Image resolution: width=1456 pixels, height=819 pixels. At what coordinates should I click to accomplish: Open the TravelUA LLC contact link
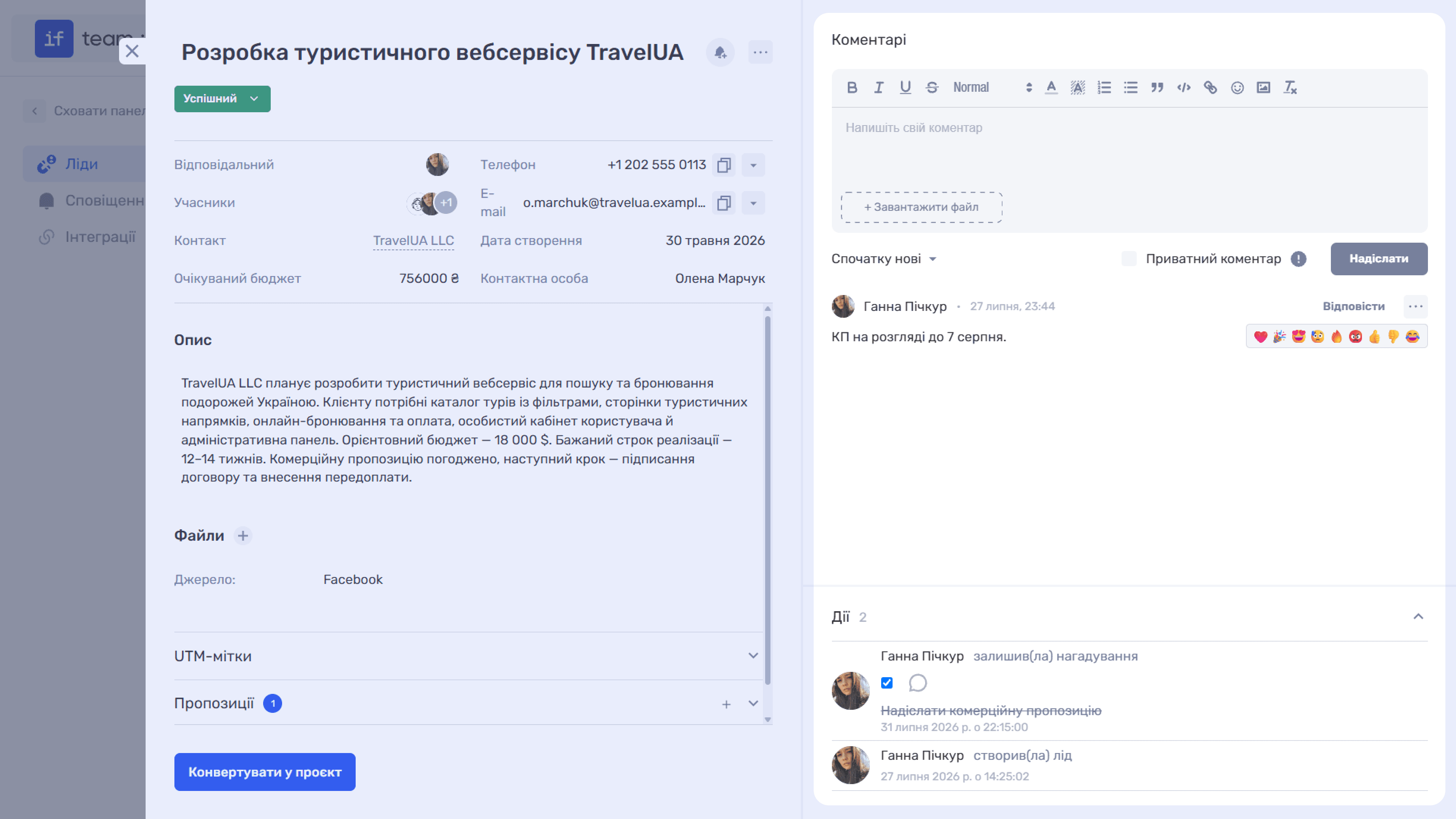(413, 241)
